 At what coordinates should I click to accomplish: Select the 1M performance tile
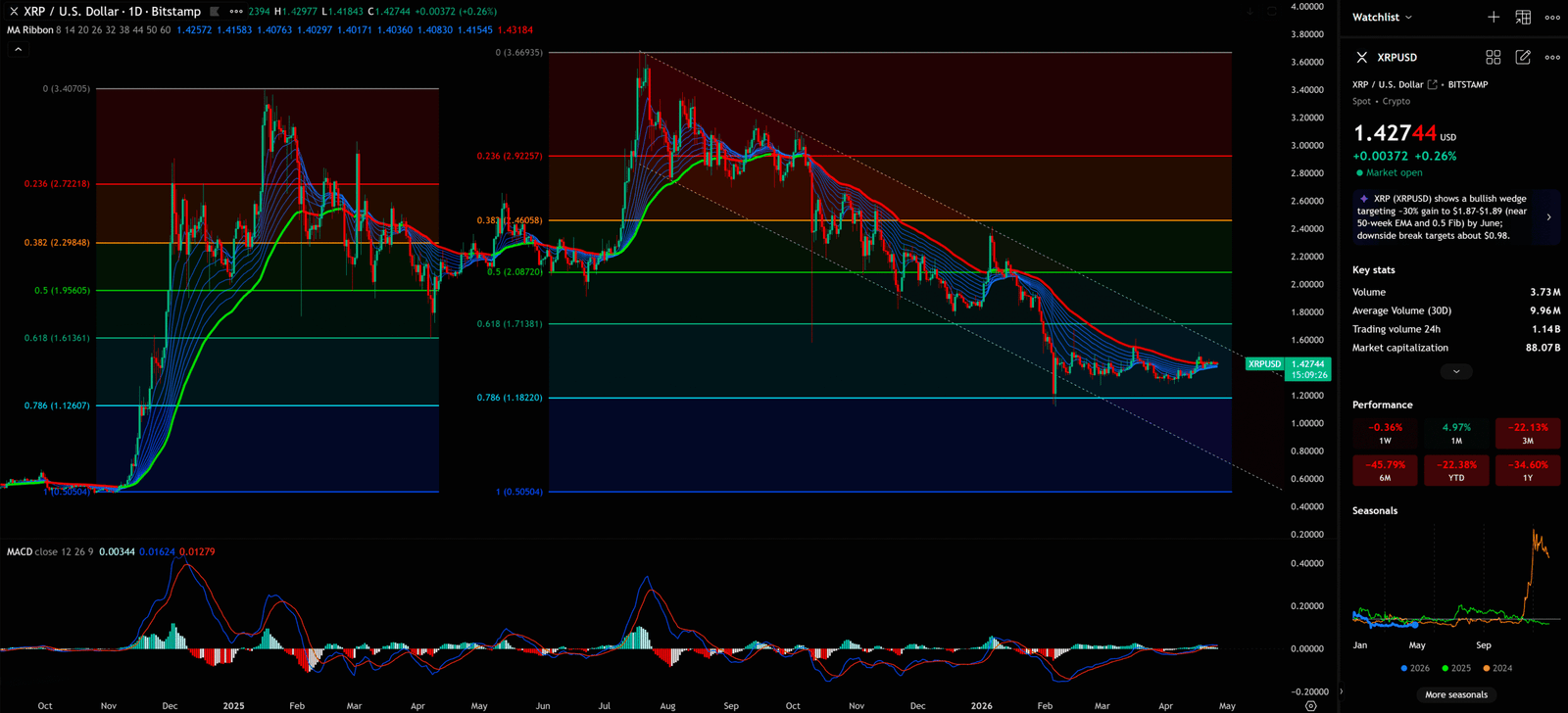point(1456,433)
